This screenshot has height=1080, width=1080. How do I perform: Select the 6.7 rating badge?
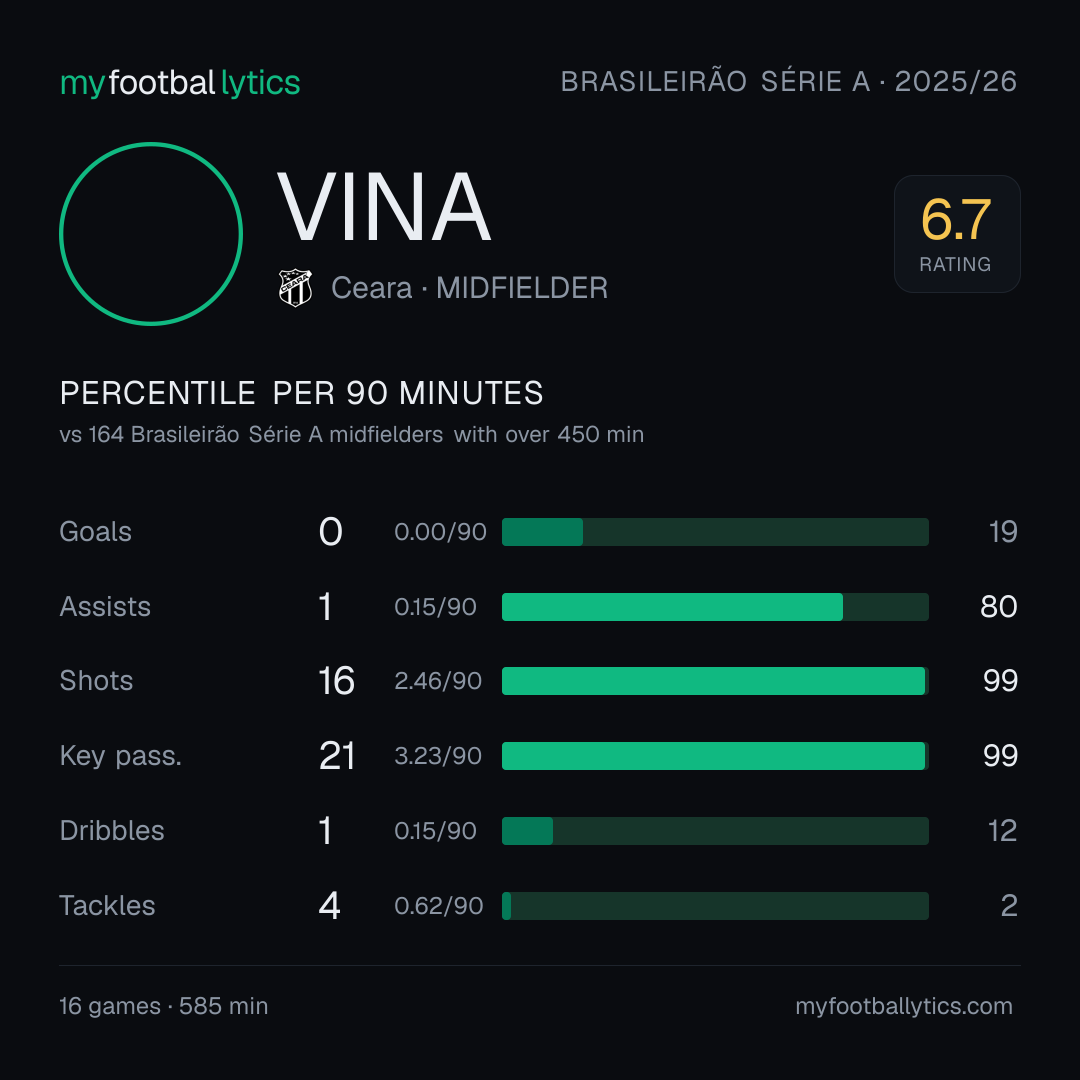tap(957, 233)
